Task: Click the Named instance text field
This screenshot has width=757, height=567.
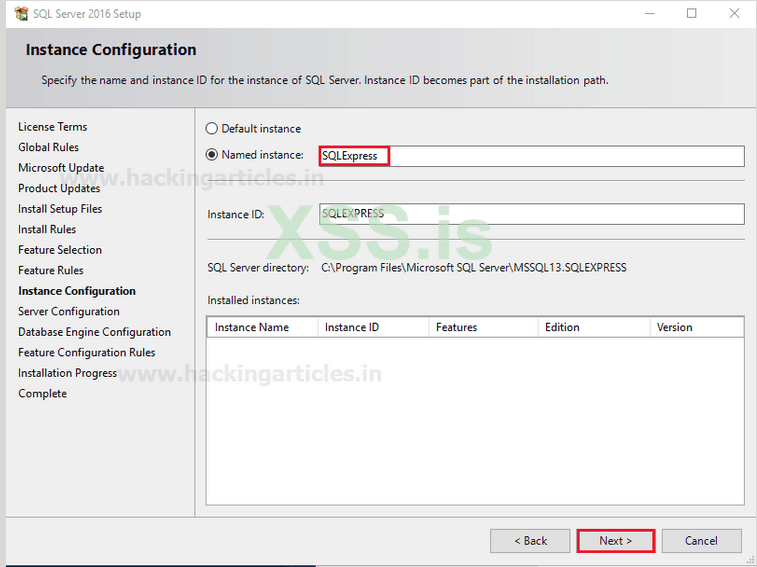Action: click(532, 156)
